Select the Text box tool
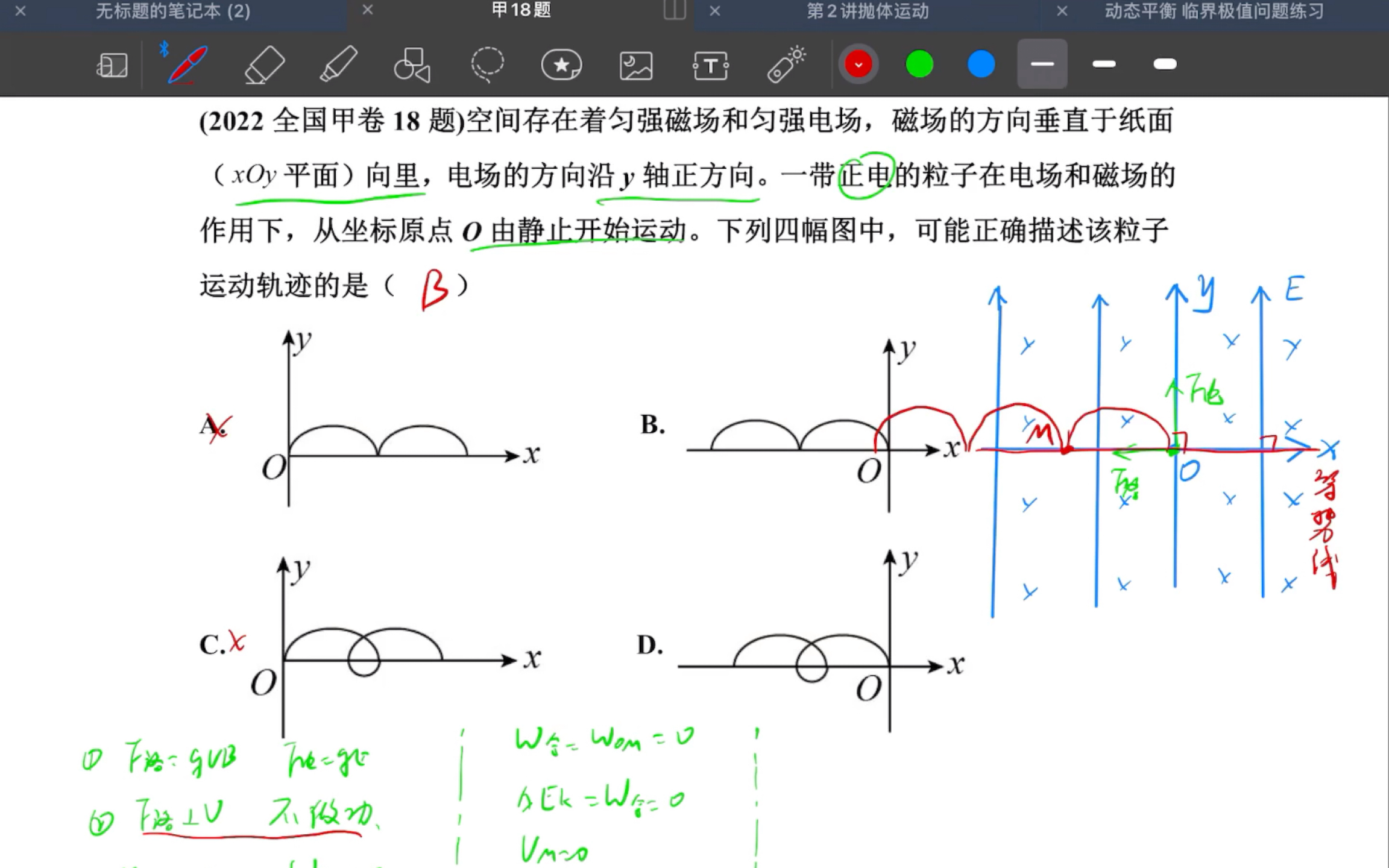This screenshot has height=868, width=1389. tap(711, 65)
